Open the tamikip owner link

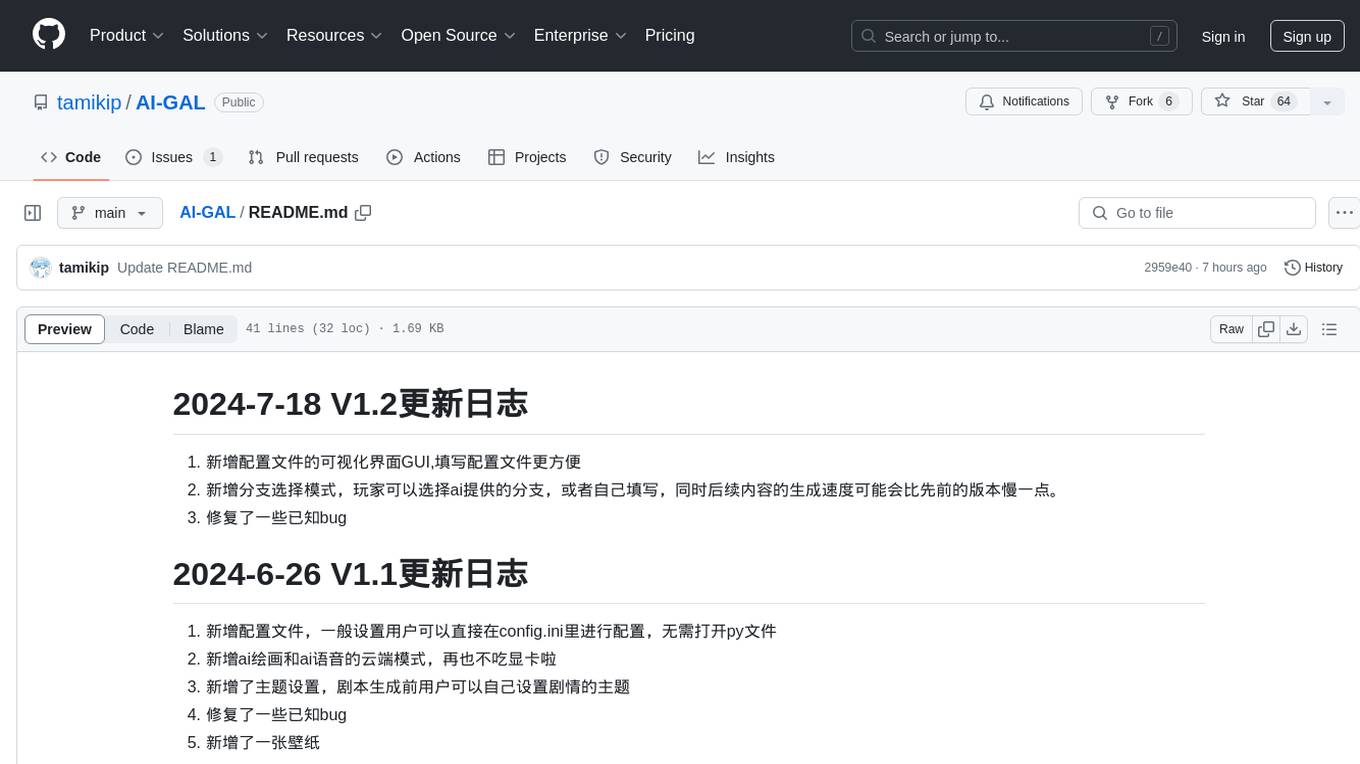(x=89, y=102)
